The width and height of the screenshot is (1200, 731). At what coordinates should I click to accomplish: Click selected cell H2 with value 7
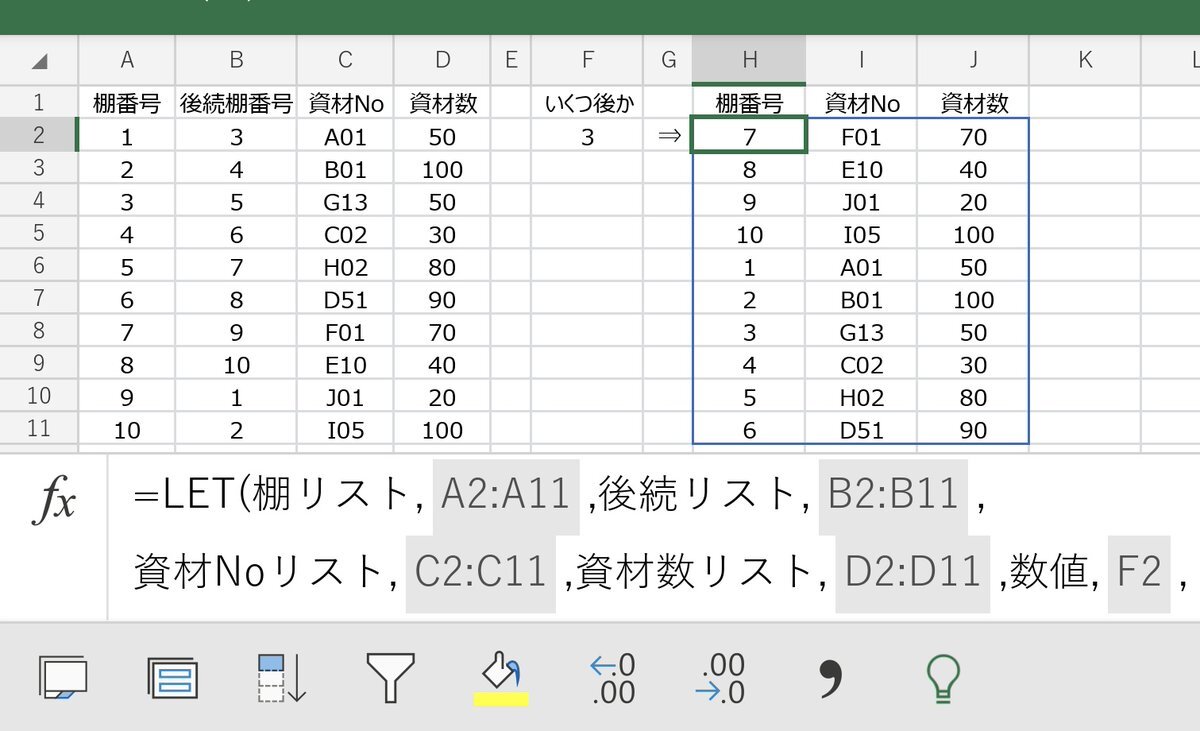tap(749, 135)
